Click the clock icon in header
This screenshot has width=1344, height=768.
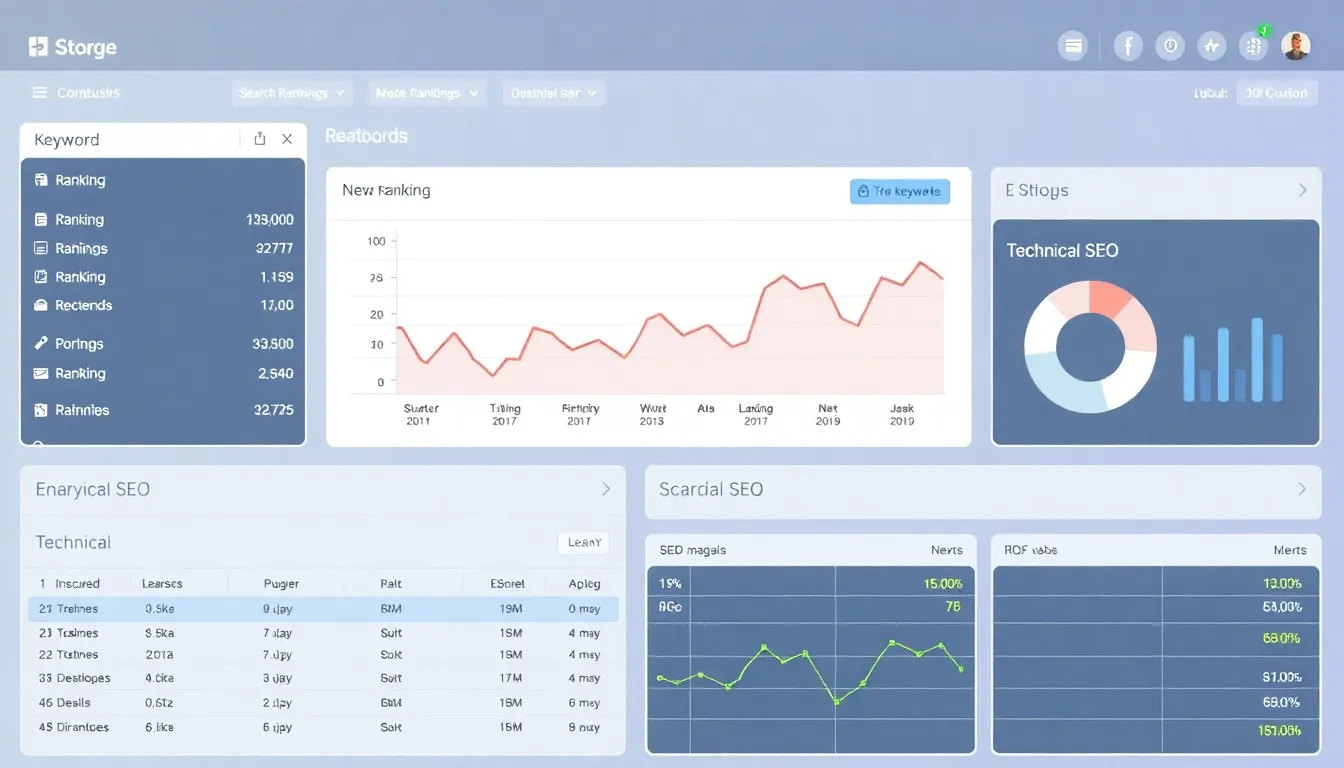[x=1170, y=45]
